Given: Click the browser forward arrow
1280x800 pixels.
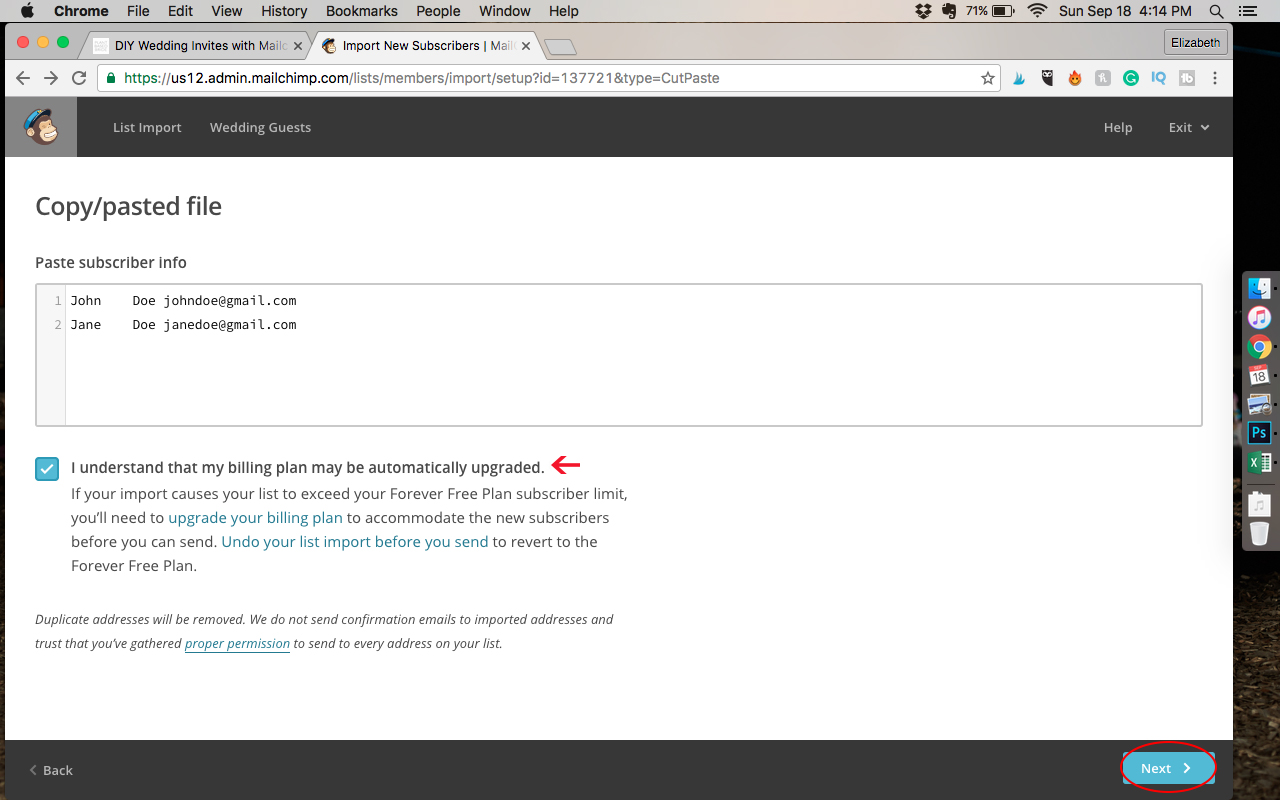Looking at the screenshot, I should 51,78.
